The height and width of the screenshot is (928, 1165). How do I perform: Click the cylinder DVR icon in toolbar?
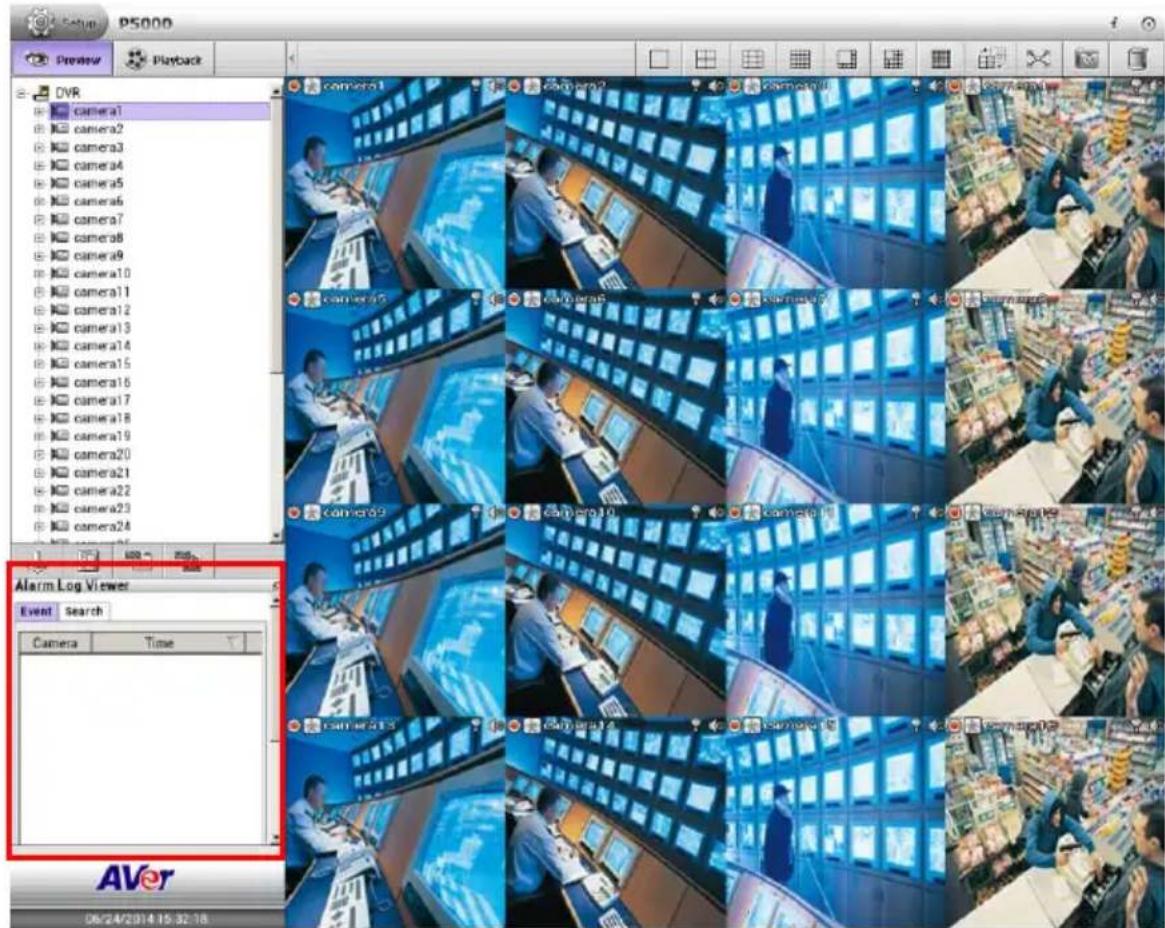tap(1138, 59)
